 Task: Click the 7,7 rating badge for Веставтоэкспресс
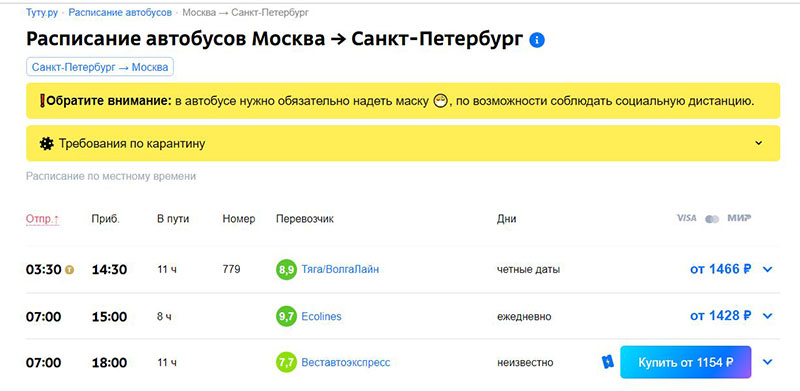pyautogui.click(x=286, y=362)
